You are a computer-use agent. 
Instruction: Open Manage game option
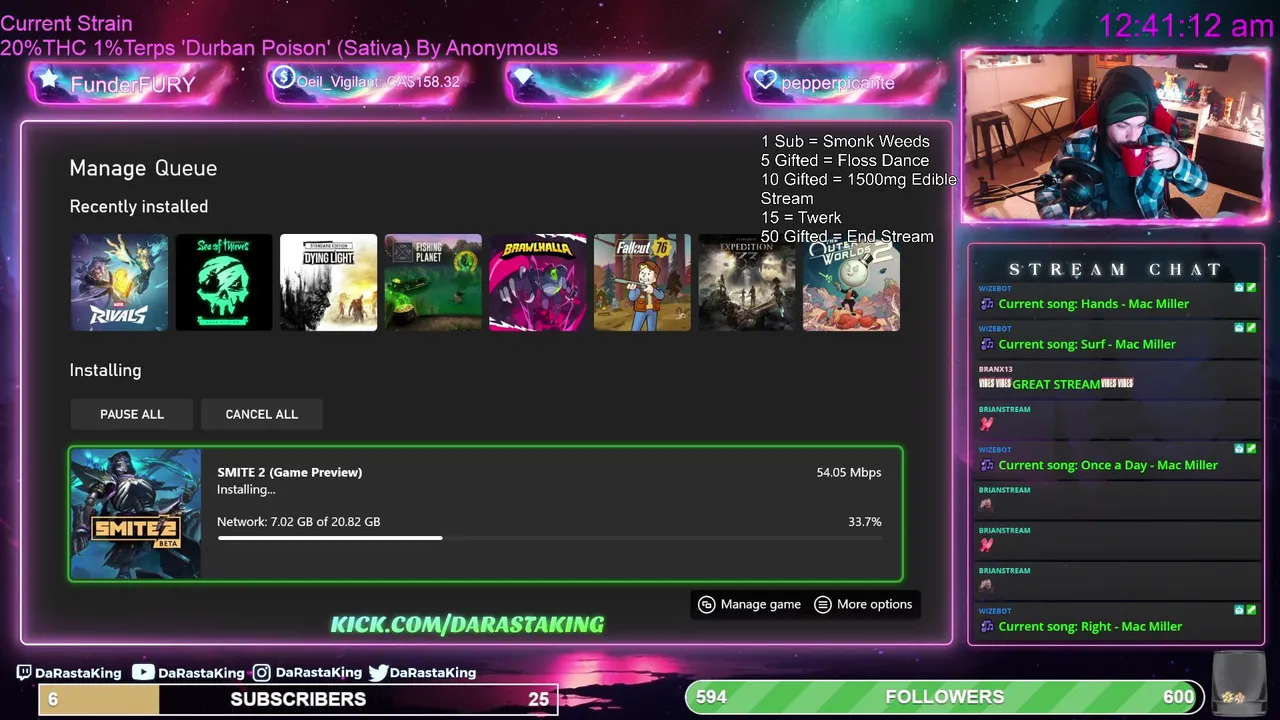point(749,604)
